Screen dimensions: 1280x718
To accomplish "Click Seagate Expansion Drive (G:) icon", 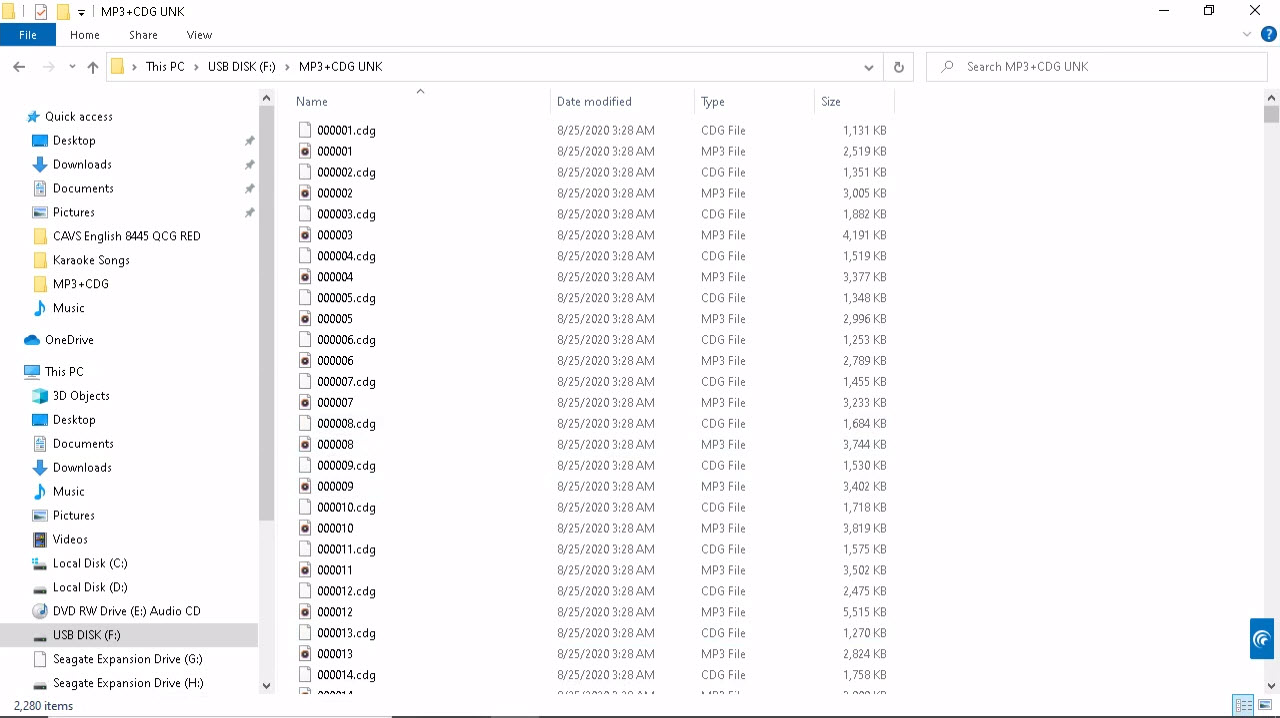I will point(40,659).
